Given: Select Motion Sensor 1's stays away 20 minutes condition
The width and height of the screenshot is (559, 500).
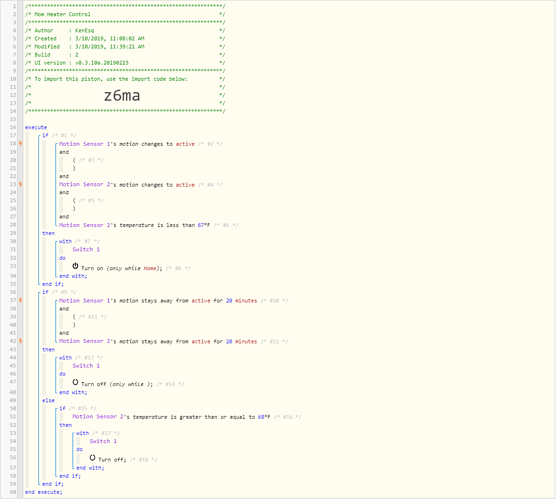Looking at the screenshot, I should pyautogui.click(x=158, y=301).
